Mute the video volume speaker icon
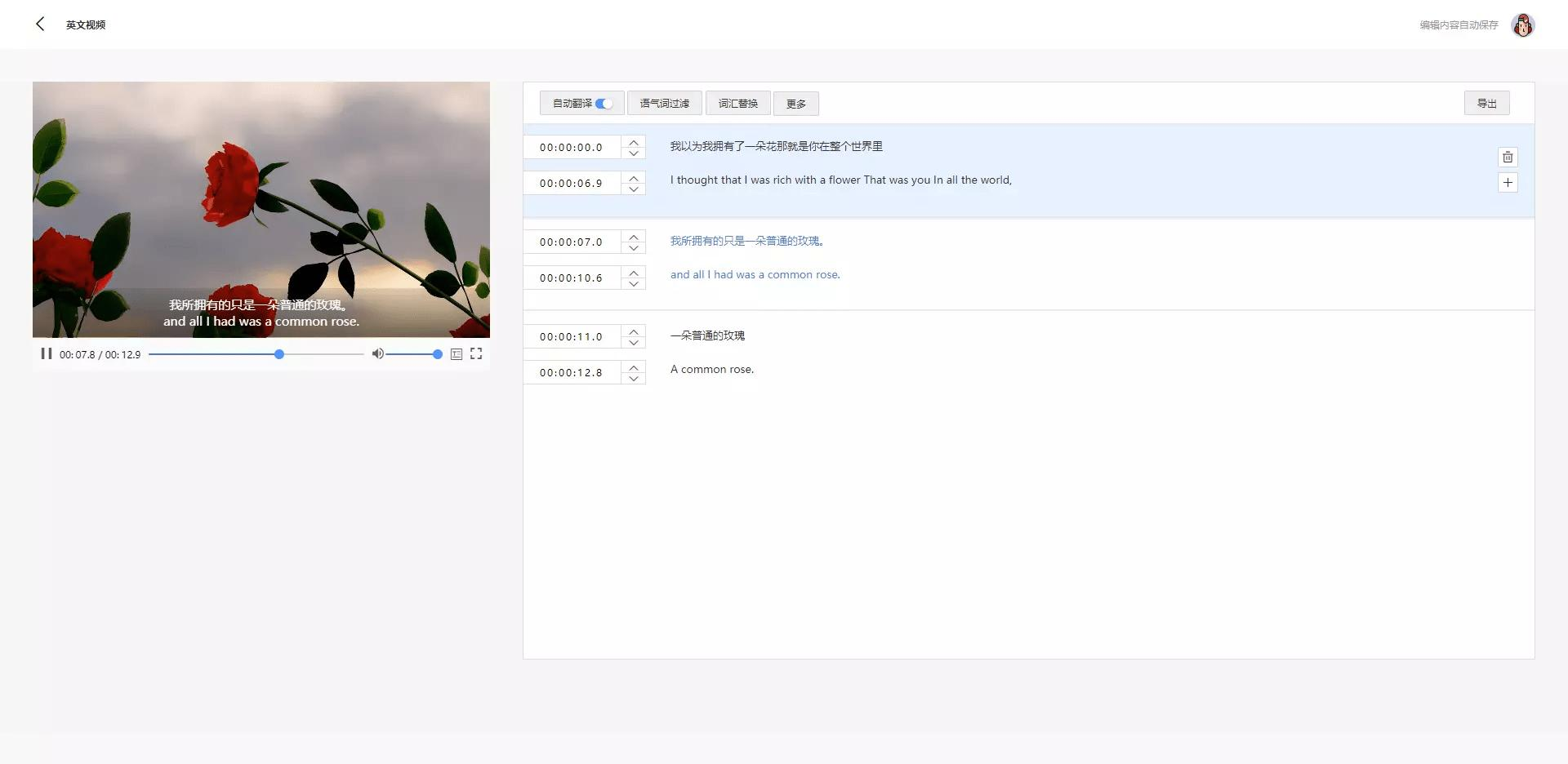The width and height of the screenshot is (1568, 764). [377, 353]
